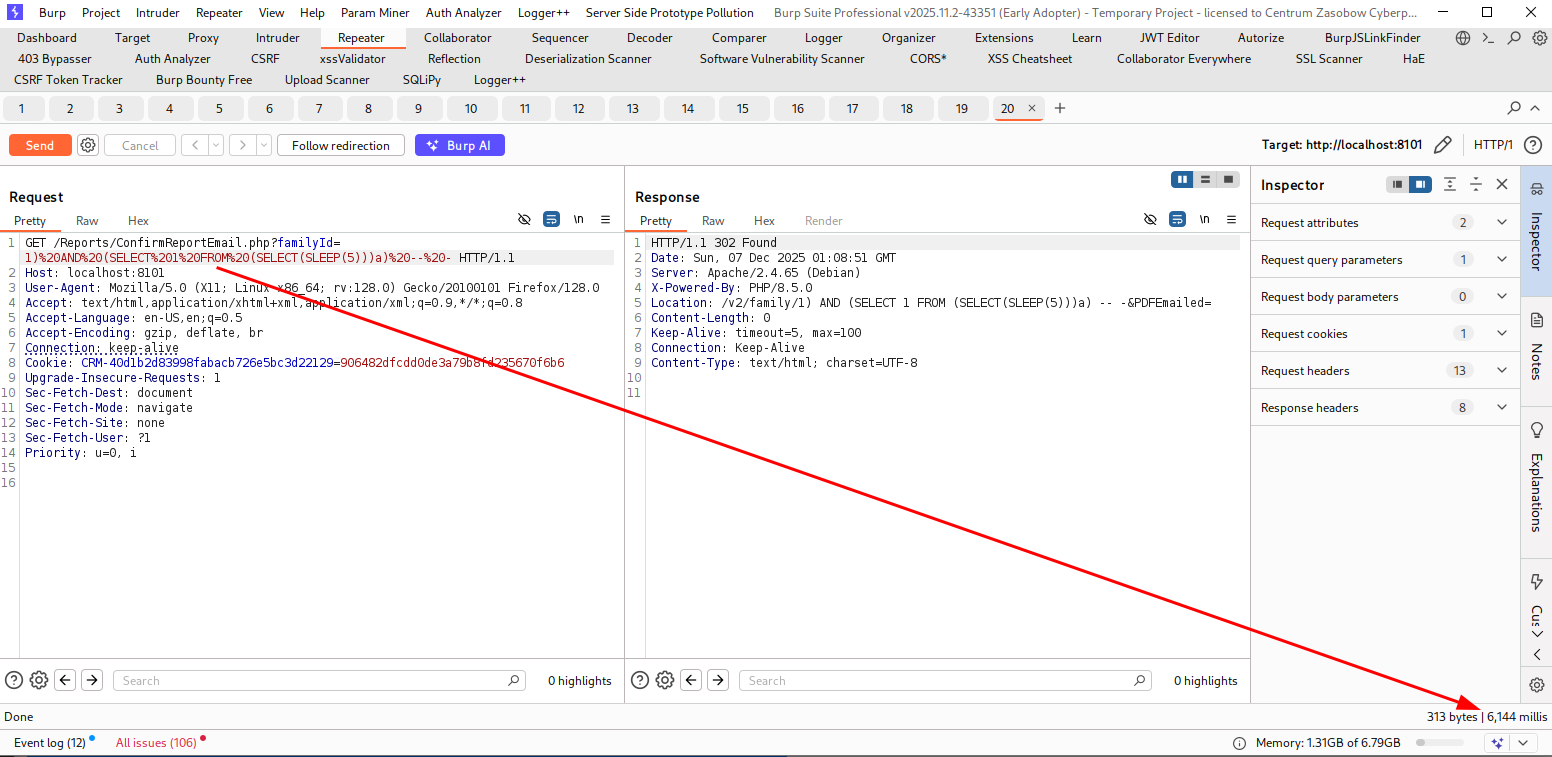Open Notes side panel
Screen dimensions: 1552x757
tap(1537, 346)
